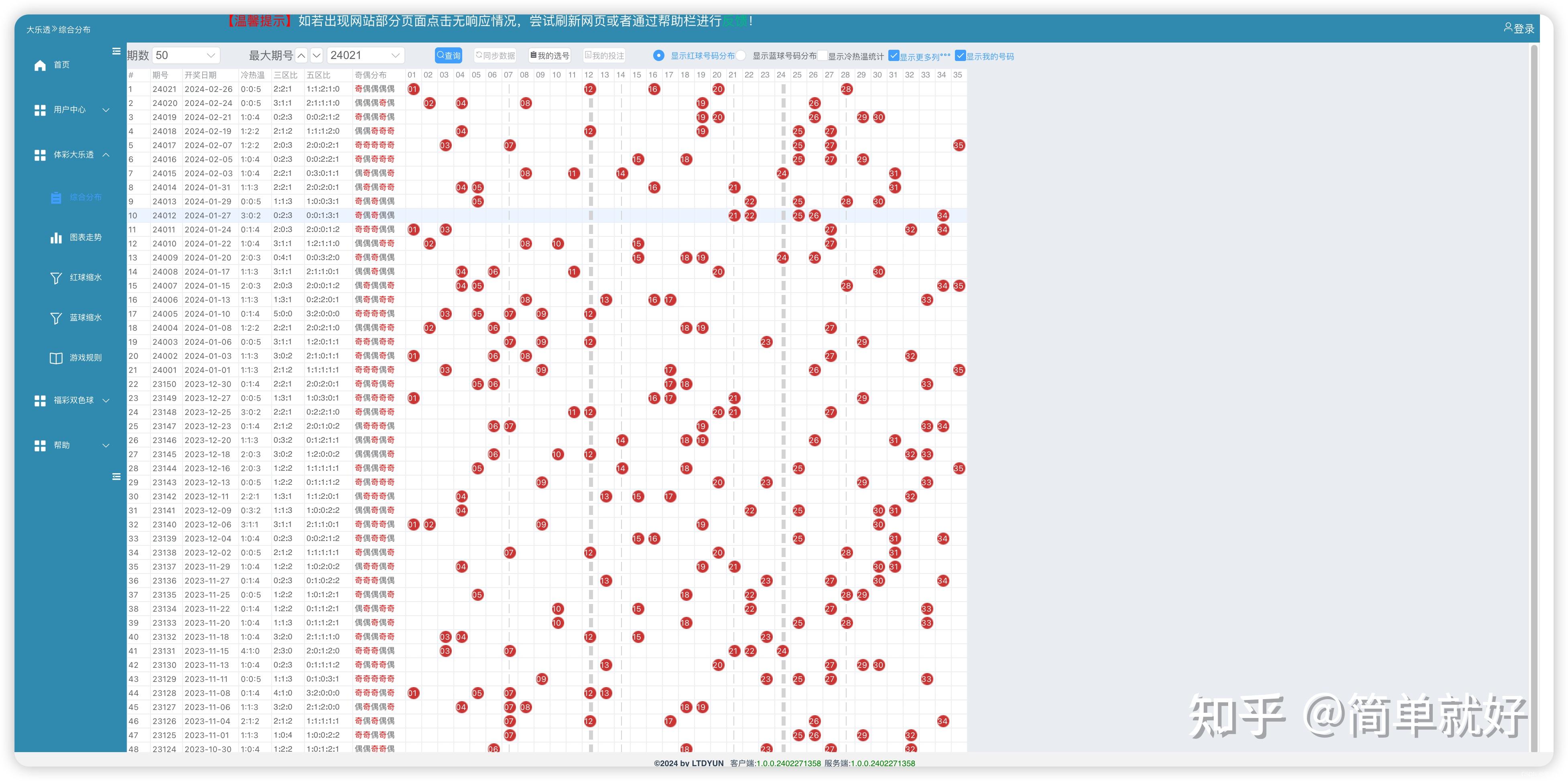Click the 福彩双色球 grid icon
Viewport: 1568px width, 781px height.
coord(40,401)
